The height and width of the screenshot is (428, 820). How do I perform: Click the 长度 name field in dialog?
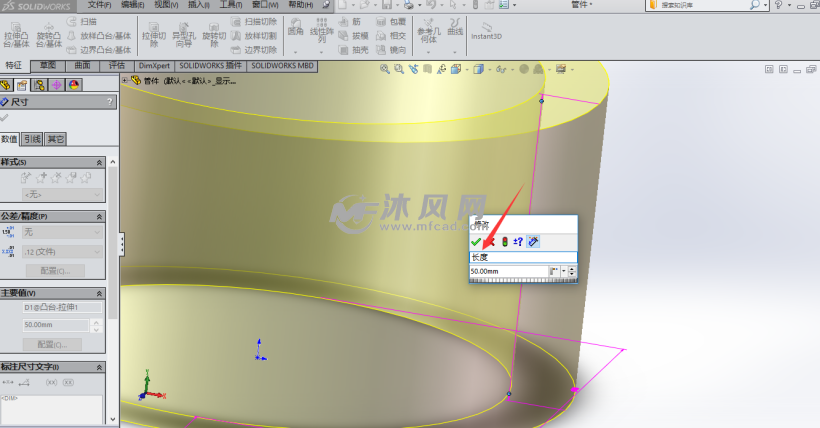523,257
